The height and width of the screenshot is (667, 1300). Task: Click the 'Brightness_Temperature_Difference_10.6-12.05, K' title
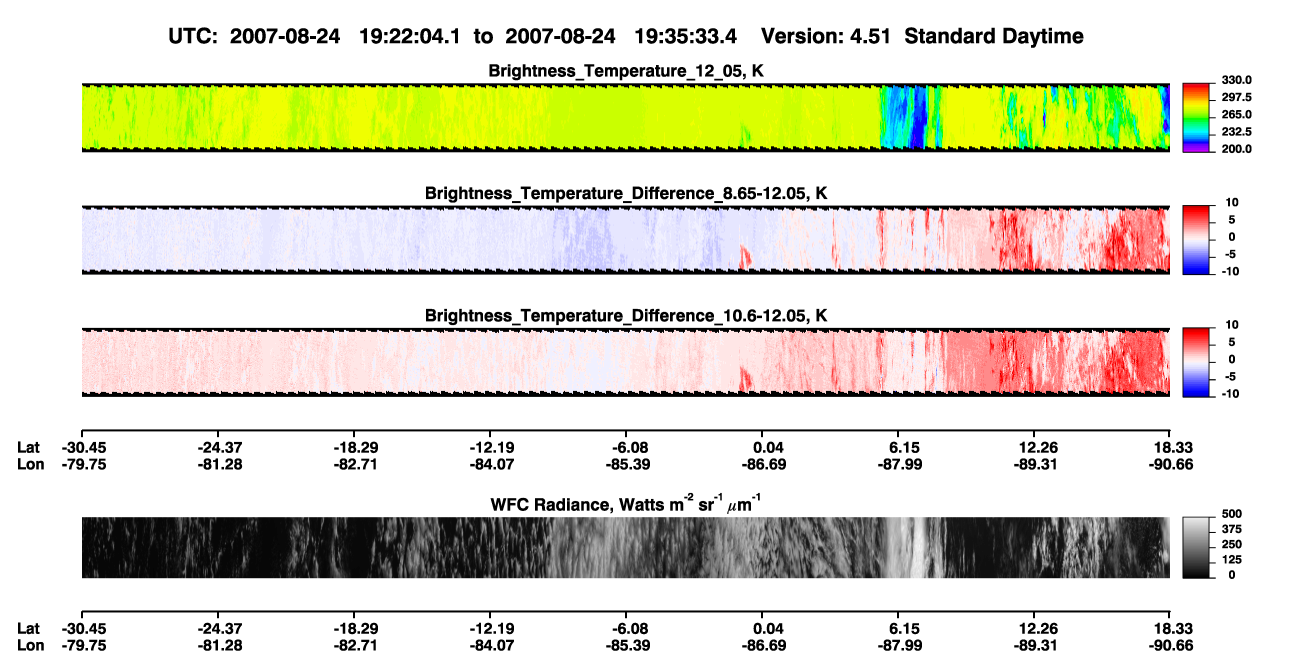tap(626, 316)
